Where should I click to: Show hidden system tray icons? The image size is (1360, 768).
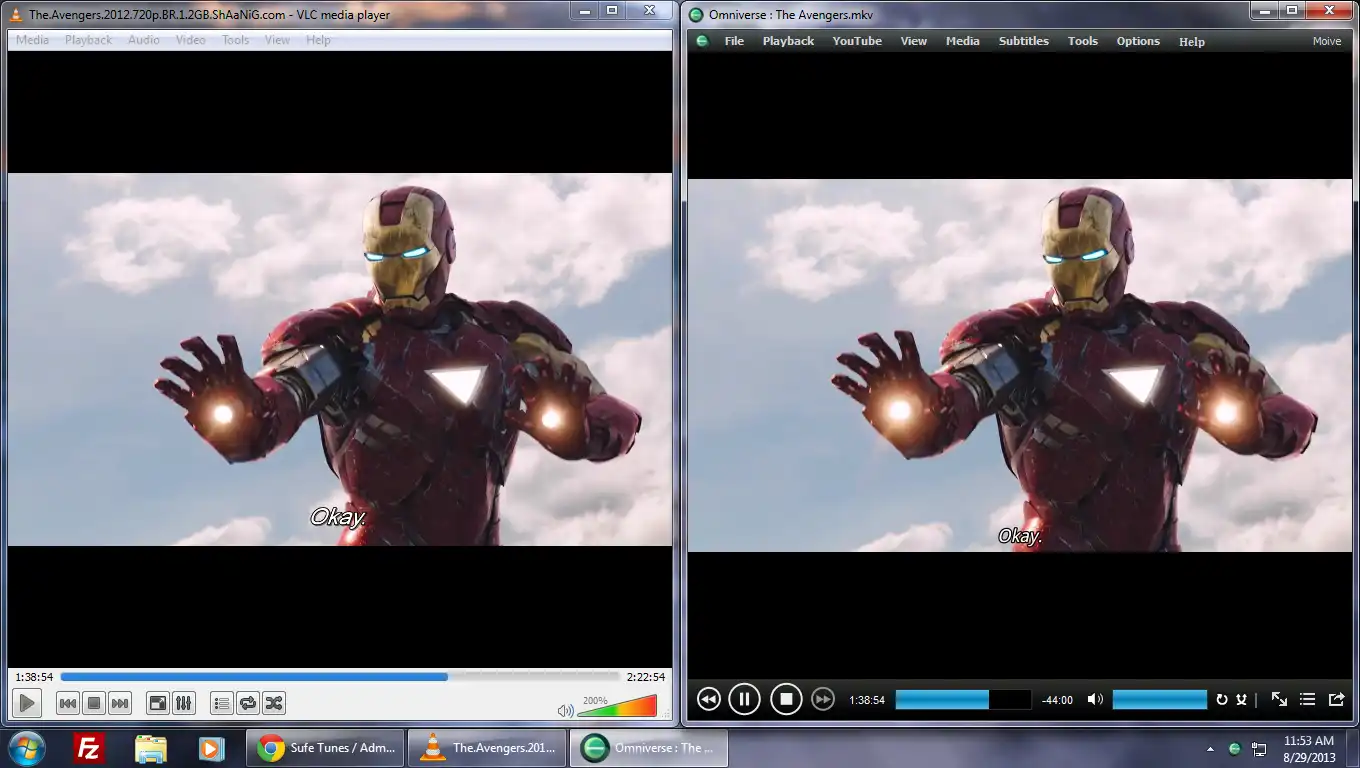tap(1211, 748)
